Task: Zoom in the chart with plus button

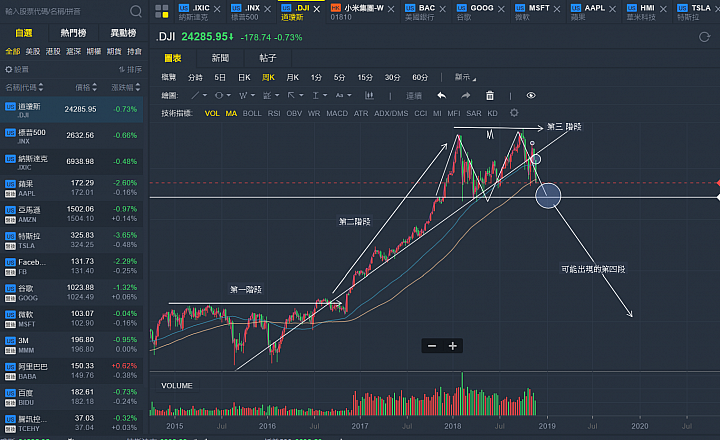Action: coord(453,346)
